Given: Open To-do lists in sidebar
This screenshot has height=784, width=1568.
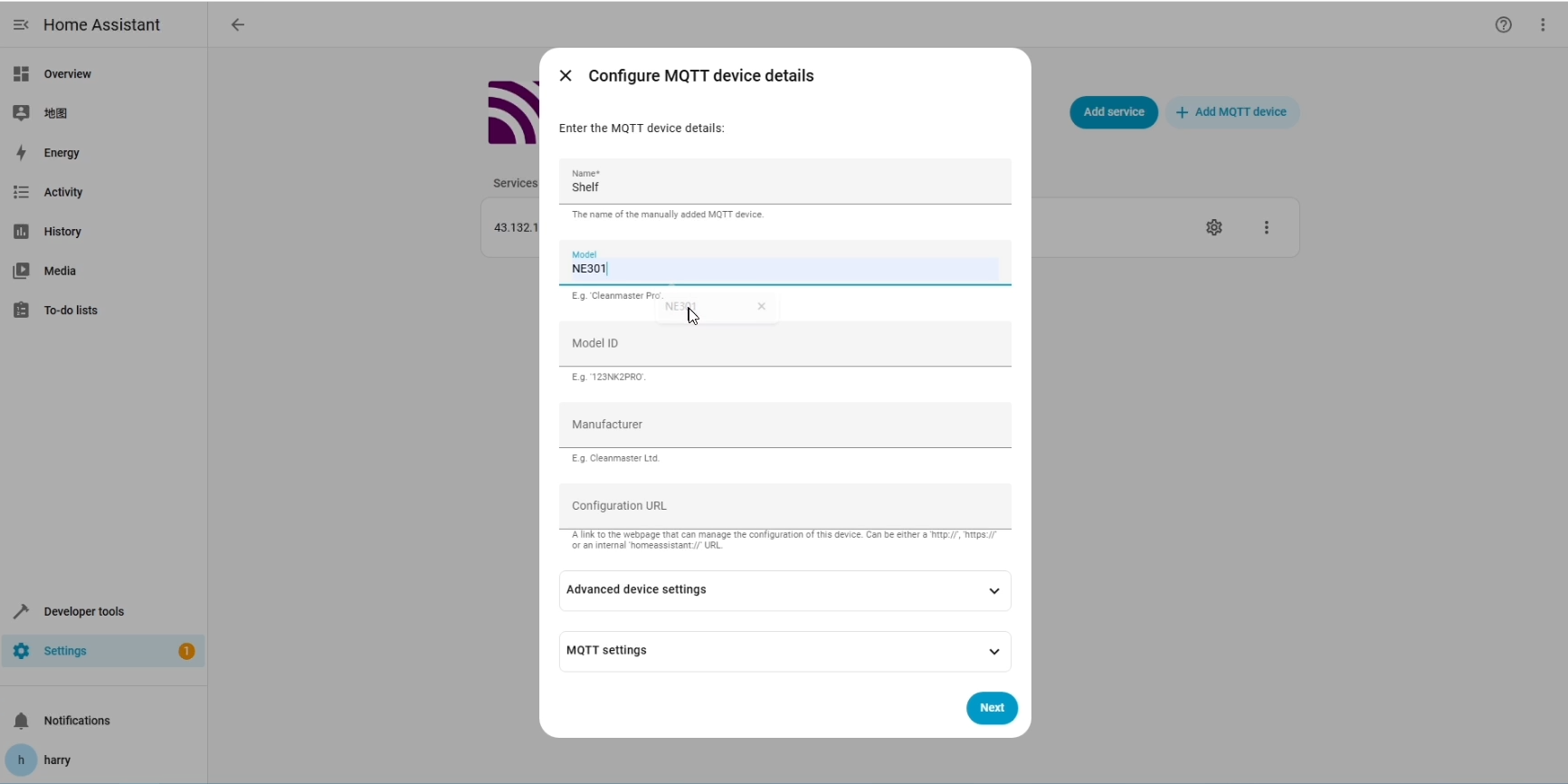Looking at the screenshot, I should point(71,311).
